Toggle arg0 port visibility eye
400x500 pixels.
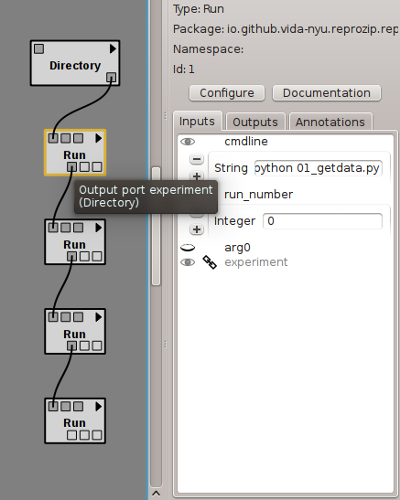click(x=188, y=248)
